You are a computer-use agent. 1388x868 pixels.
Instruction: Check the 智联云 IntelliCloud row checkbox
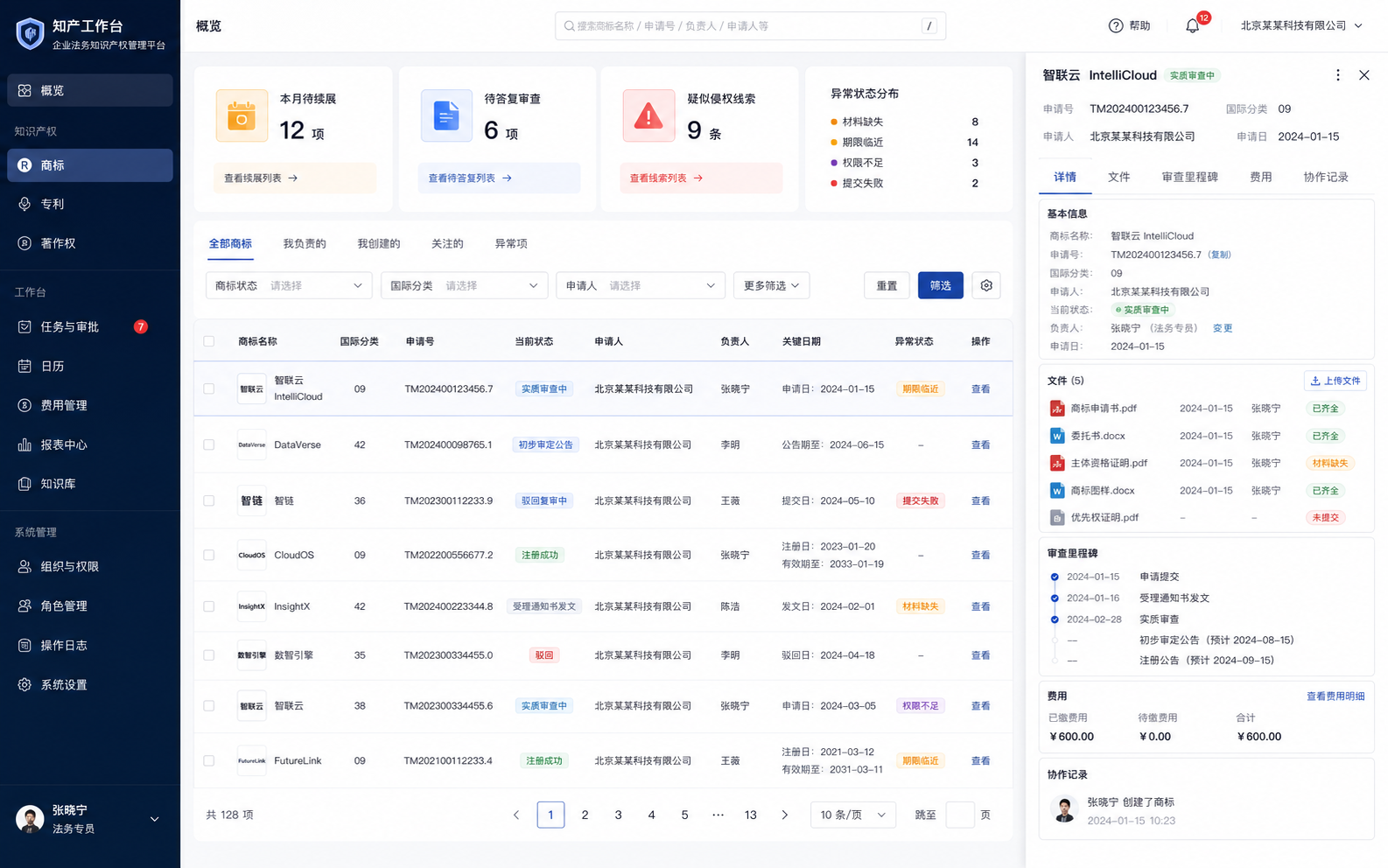click(209, 388)
